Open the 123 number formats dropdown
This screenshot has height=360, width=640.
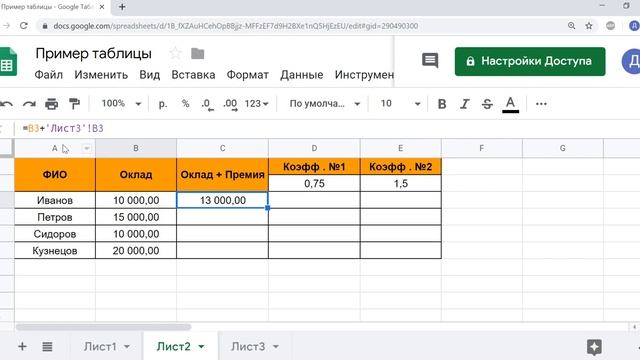(256, 104)
